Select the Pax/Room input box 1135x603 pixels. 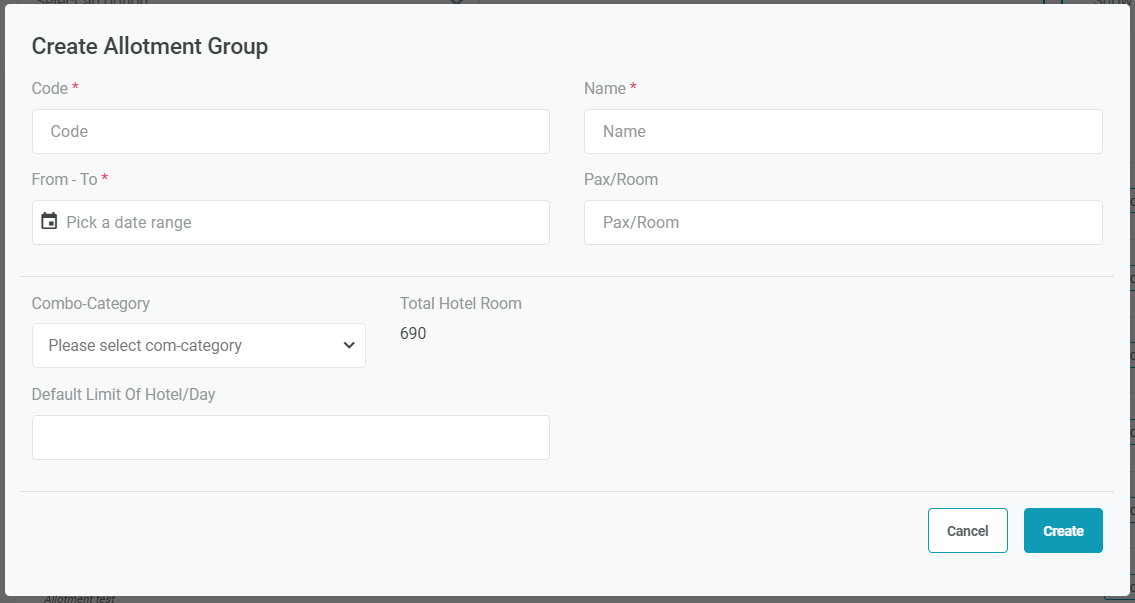click(843, 222)
